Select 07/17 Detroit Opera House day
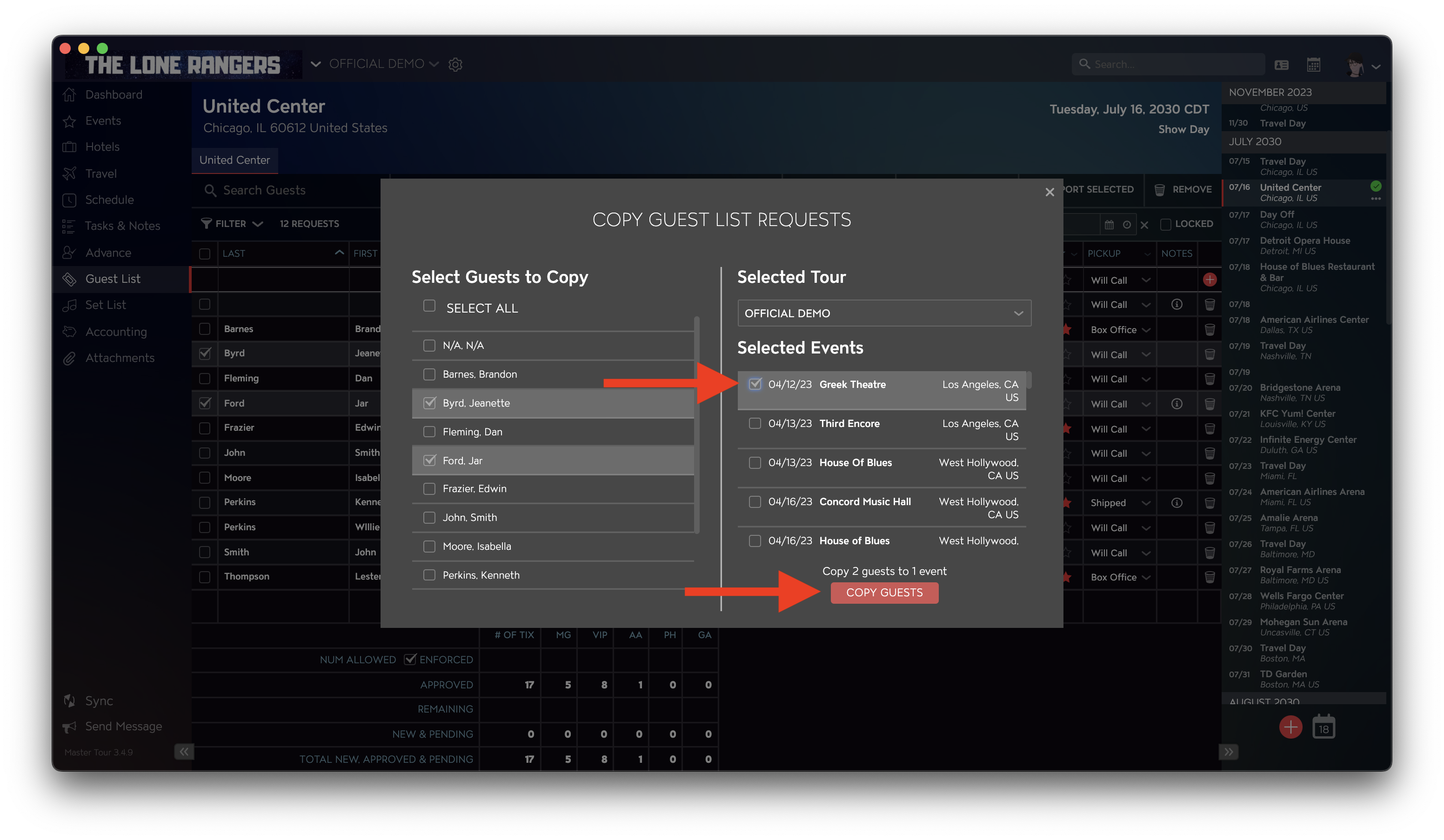This screenshot has height=840, width=1444. point(1304,245)
